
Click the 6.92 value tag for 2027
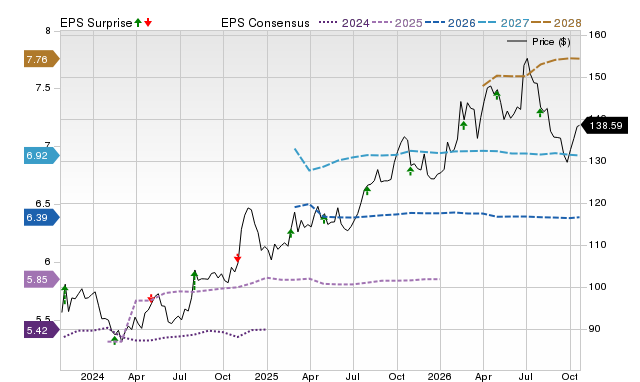pyautogui.click(x=42, y=156)
